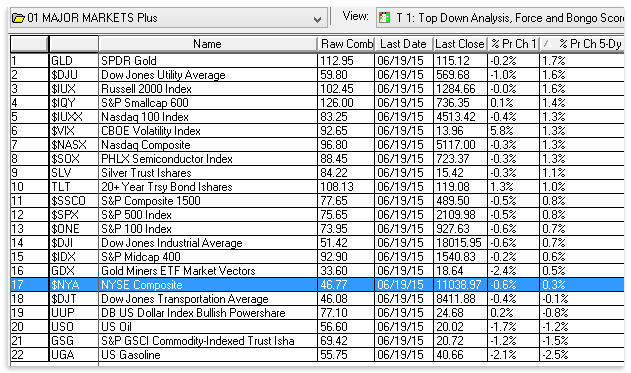Select the UGA symbol cell

click(74, 355)
